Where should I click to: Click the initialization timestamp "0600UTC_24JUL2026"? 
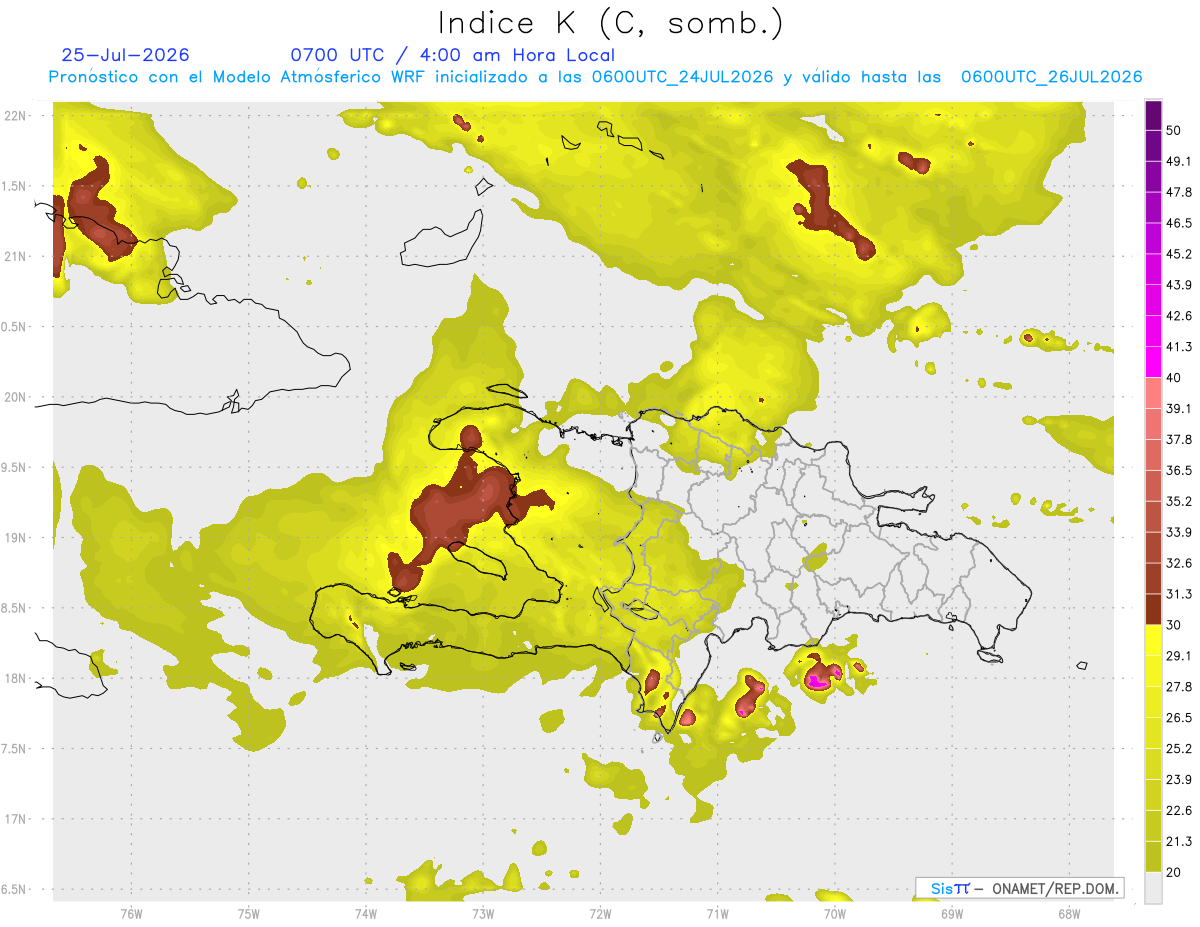pyautogui.click(x=683, y=77)
